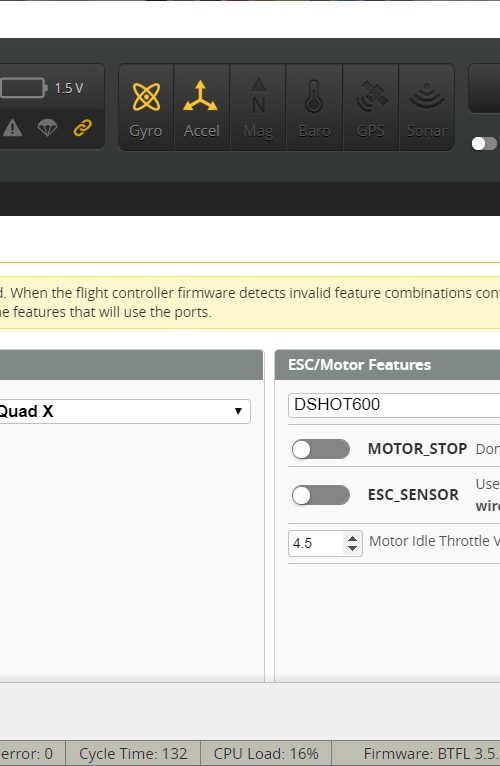Open the DSHOT600 protocol dropdown

[394, 405]
